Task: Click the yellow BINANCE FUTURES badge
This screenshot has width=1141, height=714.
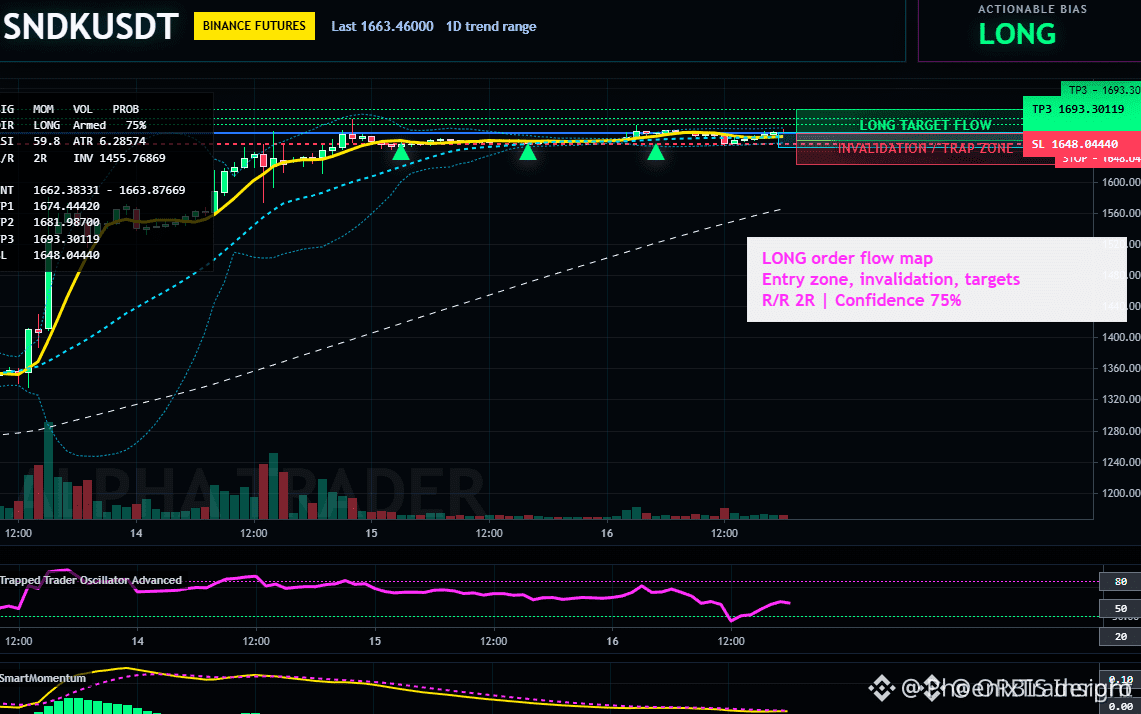Action: (x=254, y=26)
